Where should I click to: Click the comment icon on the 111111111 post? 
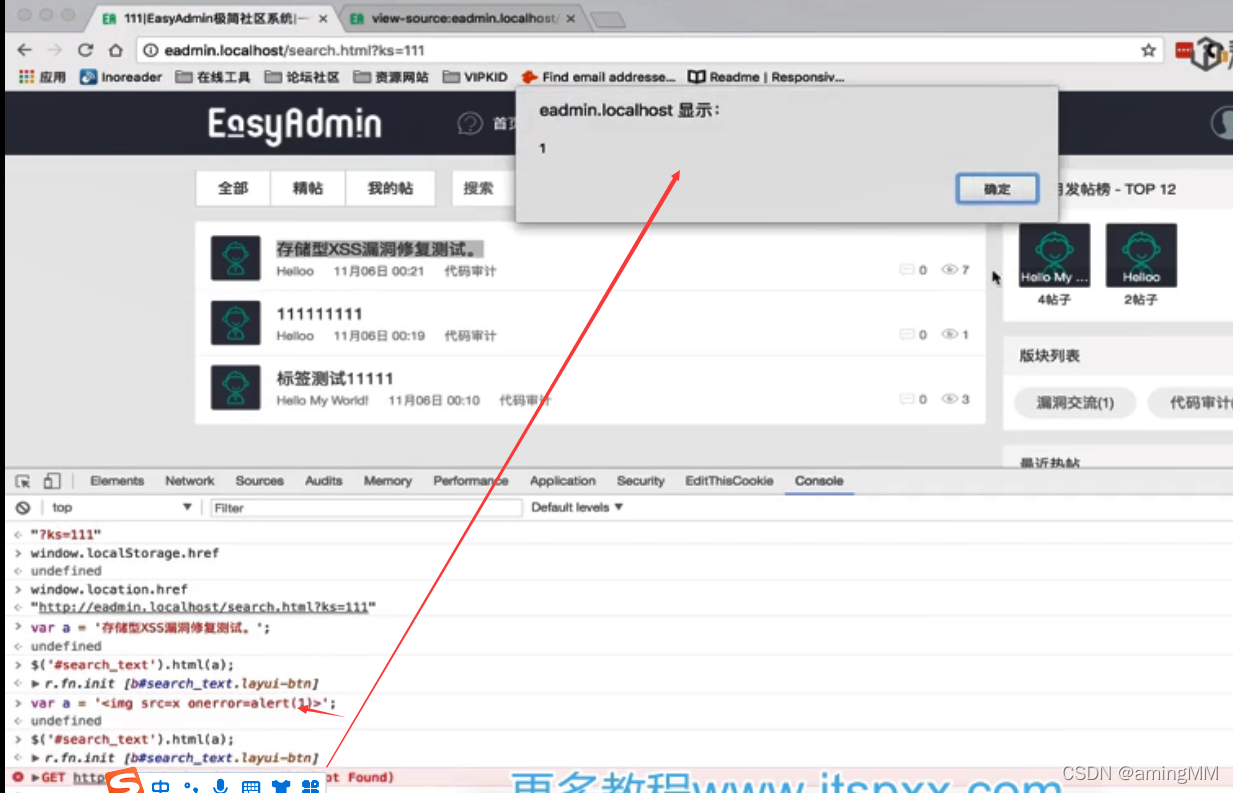[x=907, y=335]
